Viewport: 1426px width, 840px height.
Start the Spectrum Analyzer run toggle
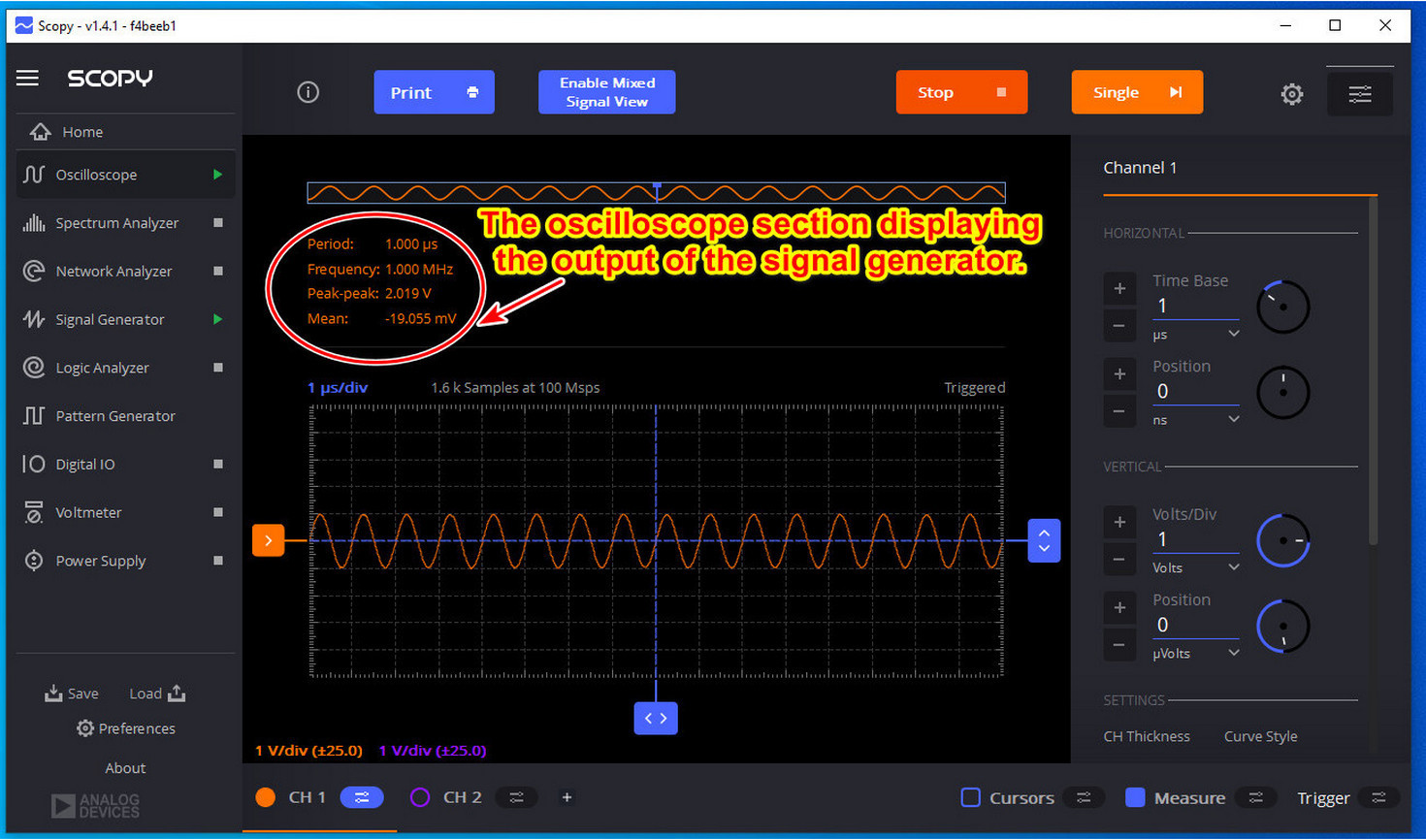[217, 223]
